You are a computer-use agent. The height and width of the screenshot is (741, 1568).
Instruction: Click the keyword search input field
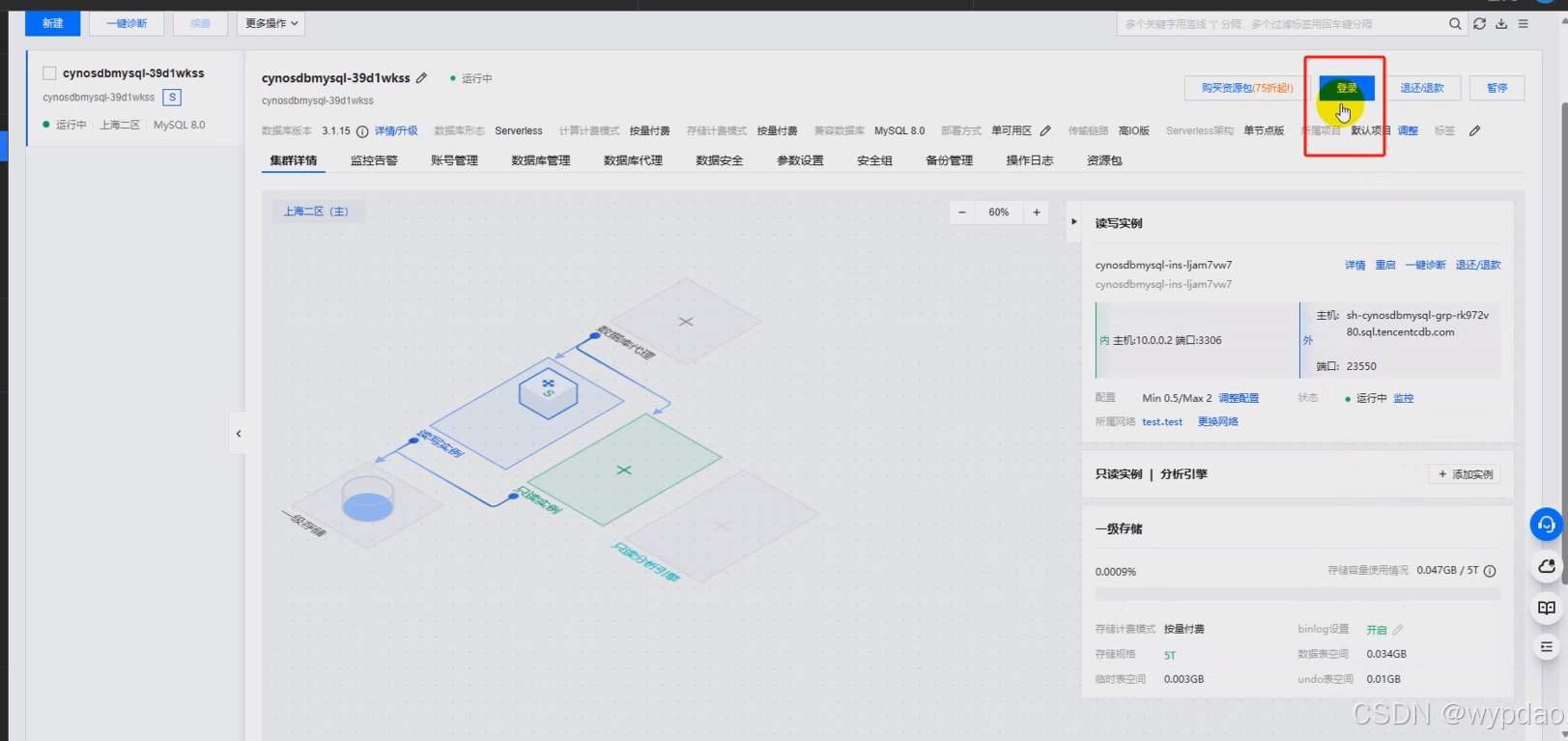(1281, 24)
